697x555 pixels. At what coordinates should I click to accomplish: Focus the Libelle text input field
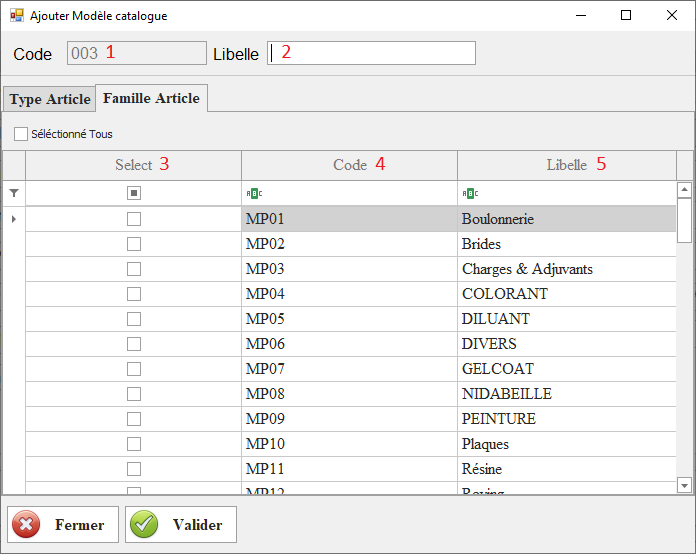(371, 53)
